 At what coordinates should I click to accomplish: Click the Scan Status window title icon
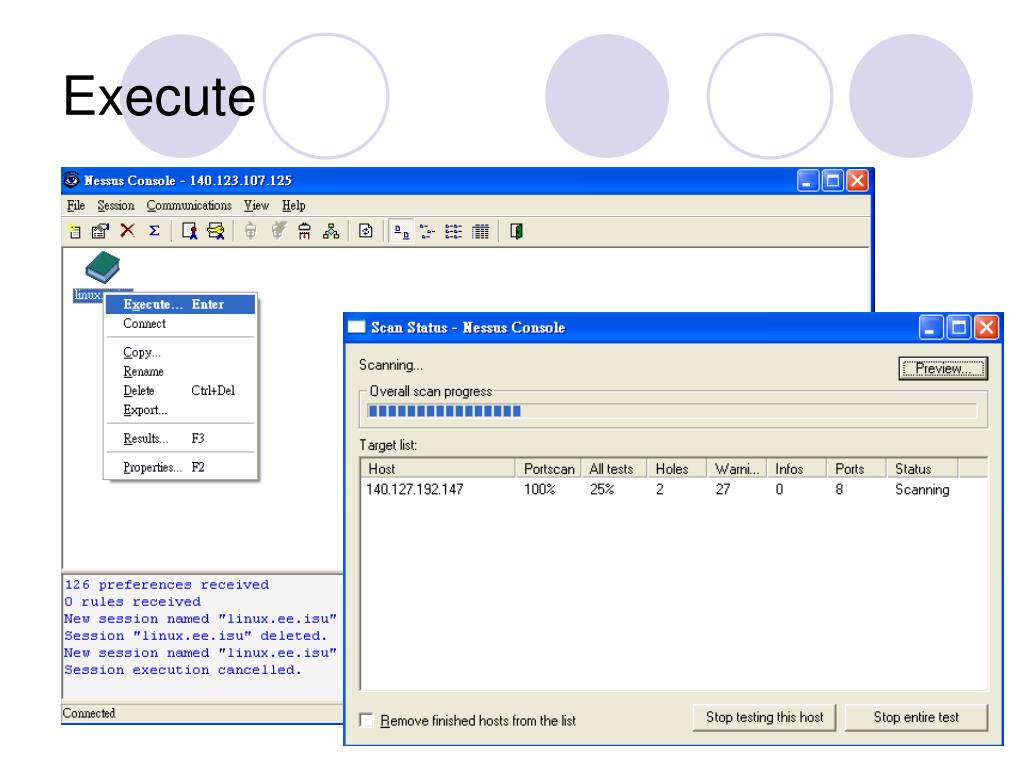(x=356, y=327)
